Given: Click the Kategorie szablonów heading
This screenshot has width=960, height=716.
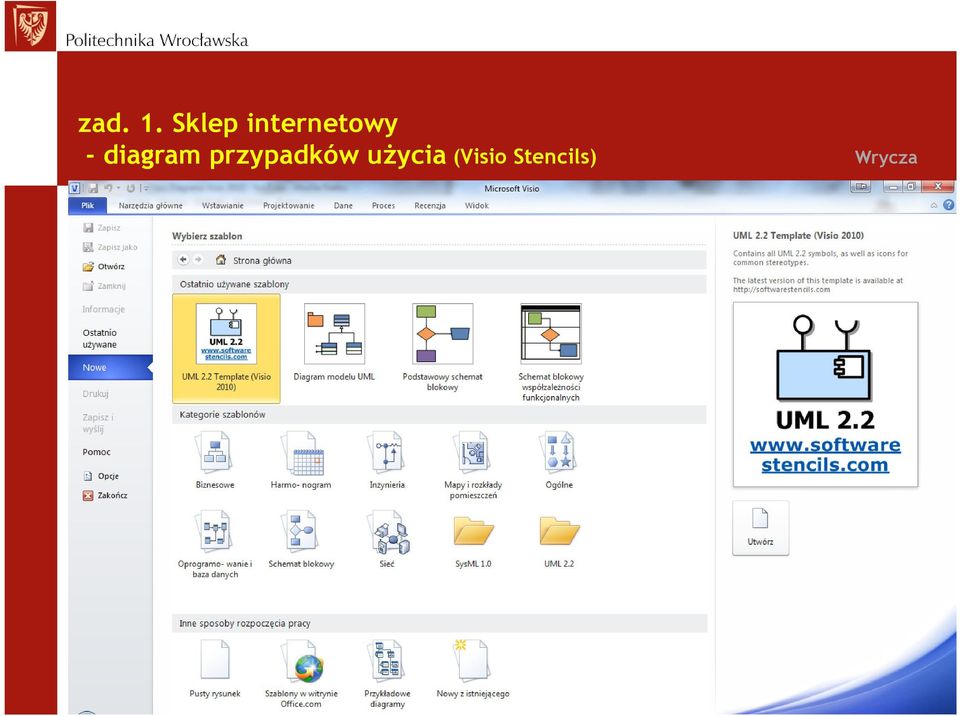Looking at the screenshot, I should coord(222,415).
